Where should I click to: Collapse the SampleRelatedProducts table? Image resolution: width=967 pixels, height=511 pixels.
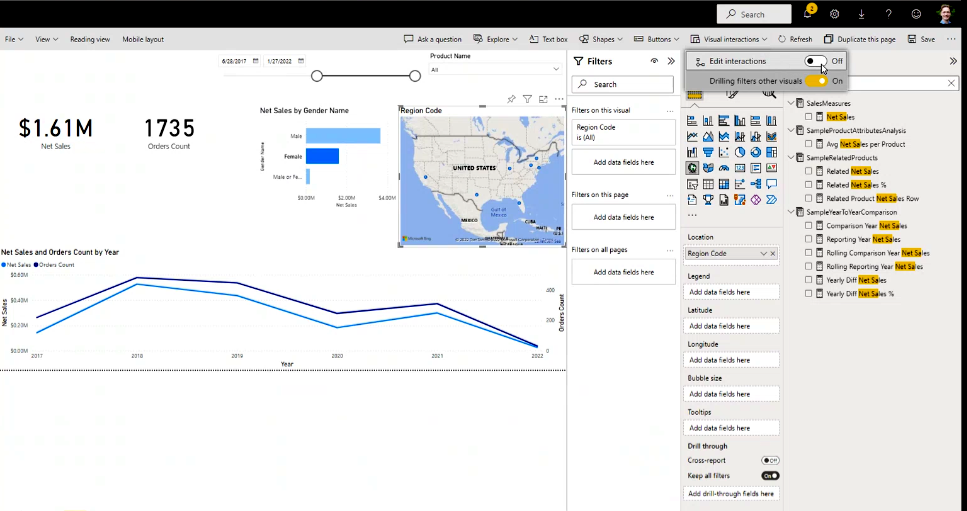click(x=791, y=157)
